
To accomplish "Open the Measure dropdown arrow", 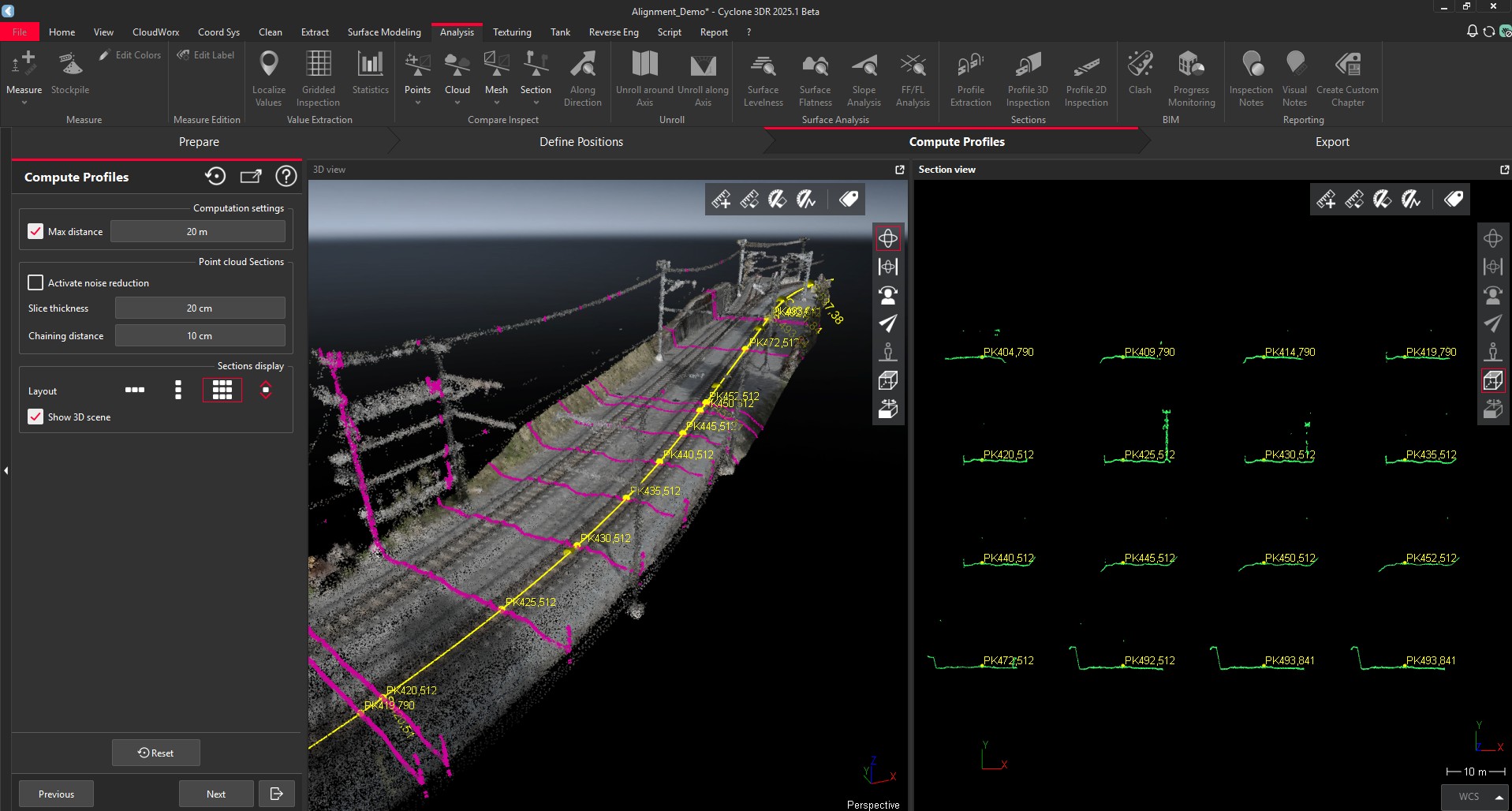I will (24, 101).
